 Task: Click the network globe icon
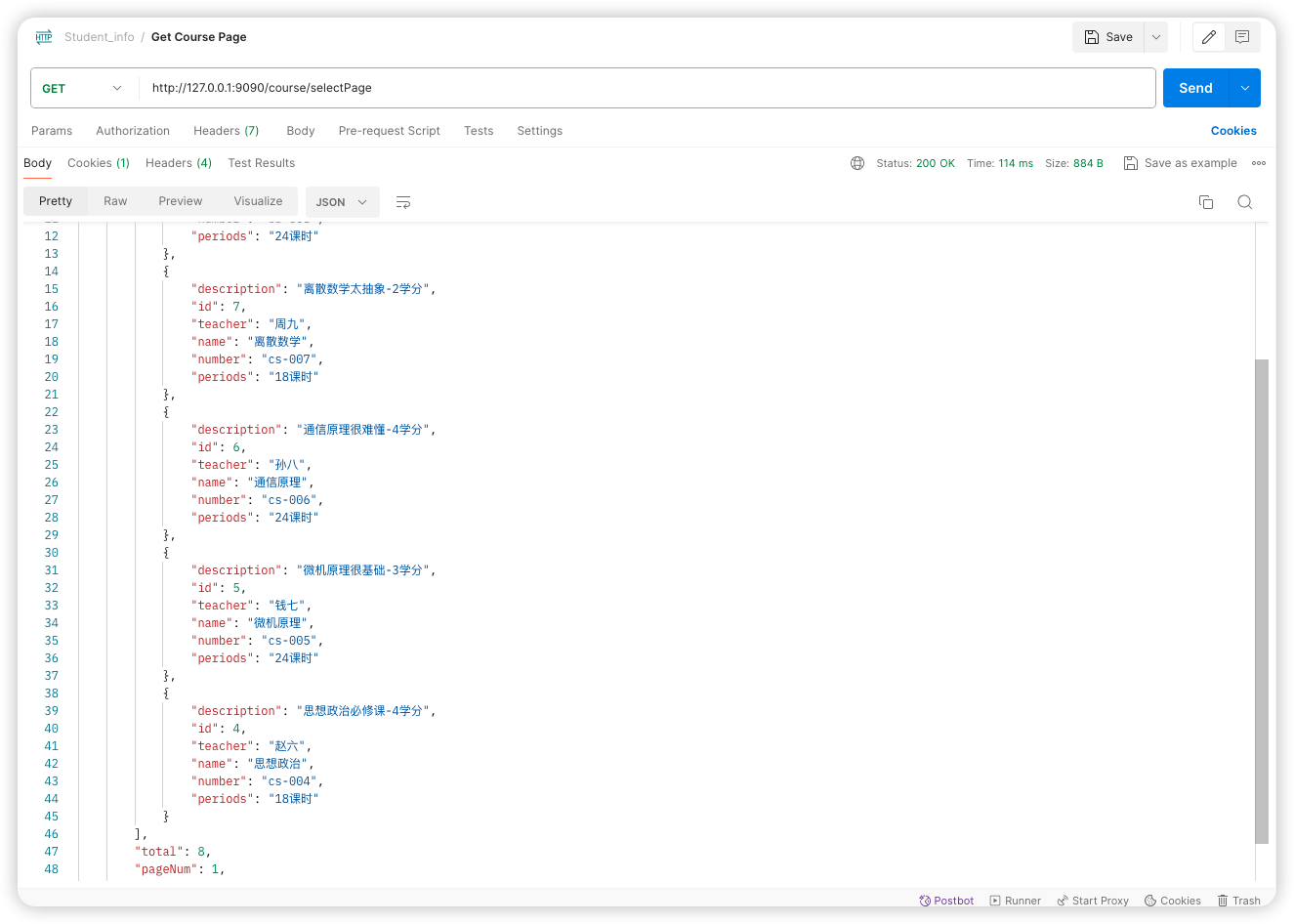(857, 163)
